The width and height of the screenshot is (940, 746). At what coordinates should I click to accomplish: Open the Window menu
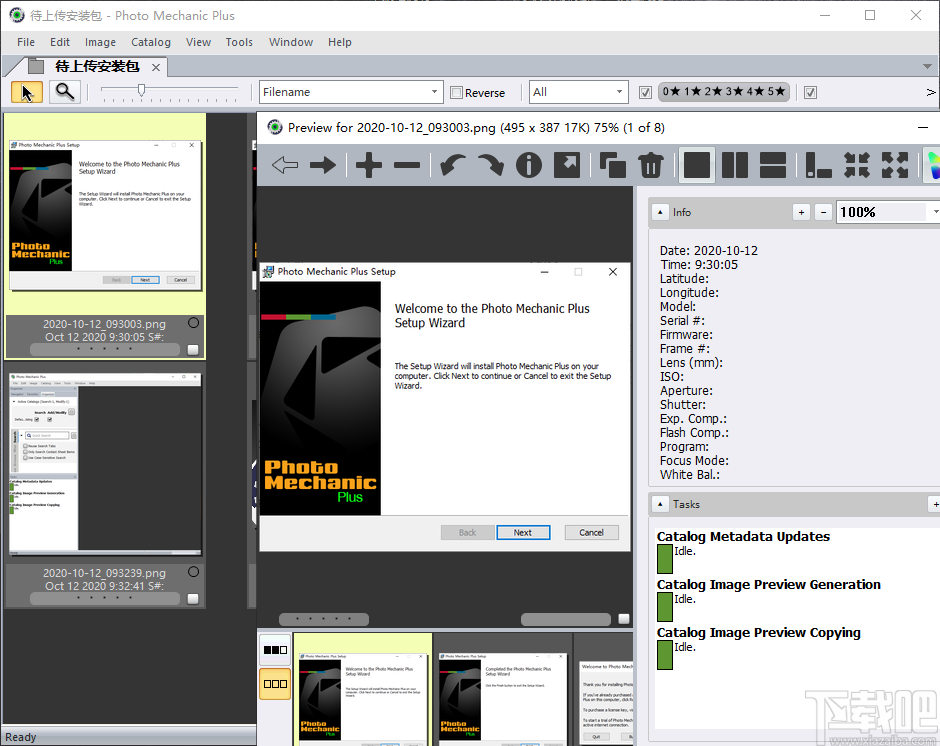(291, 42)
